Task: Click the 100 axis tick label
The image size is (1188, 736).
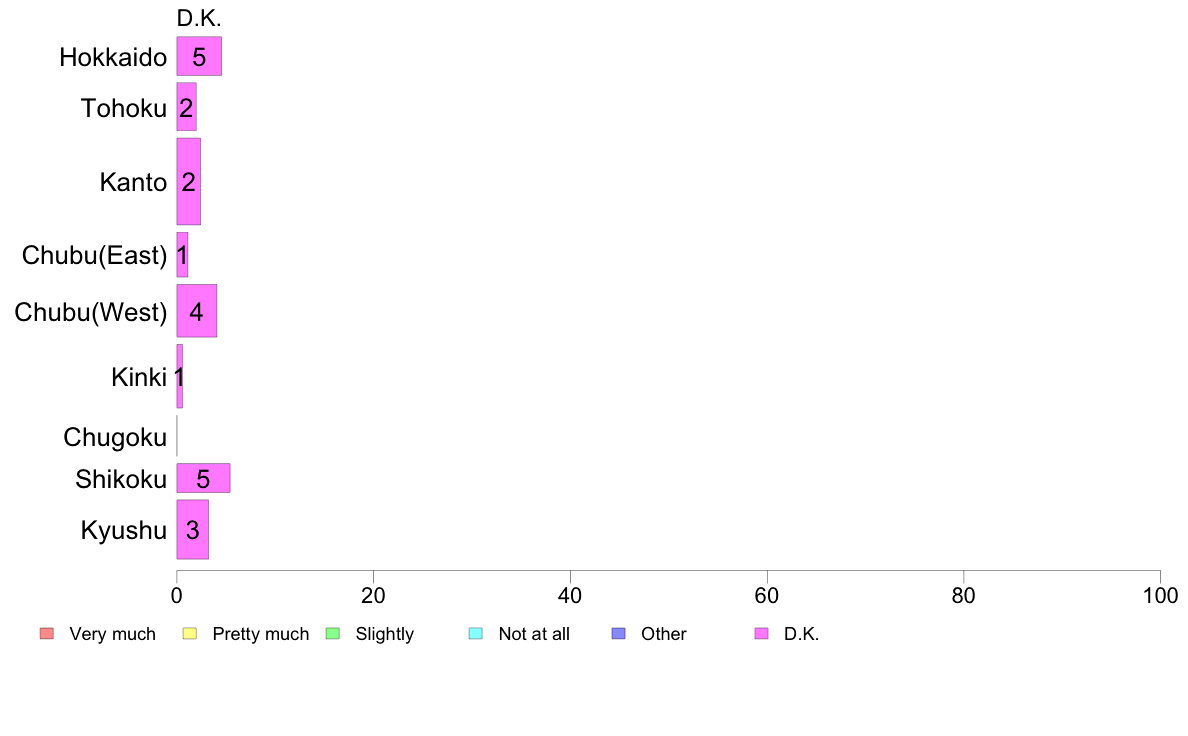Action: point(1160,596)
